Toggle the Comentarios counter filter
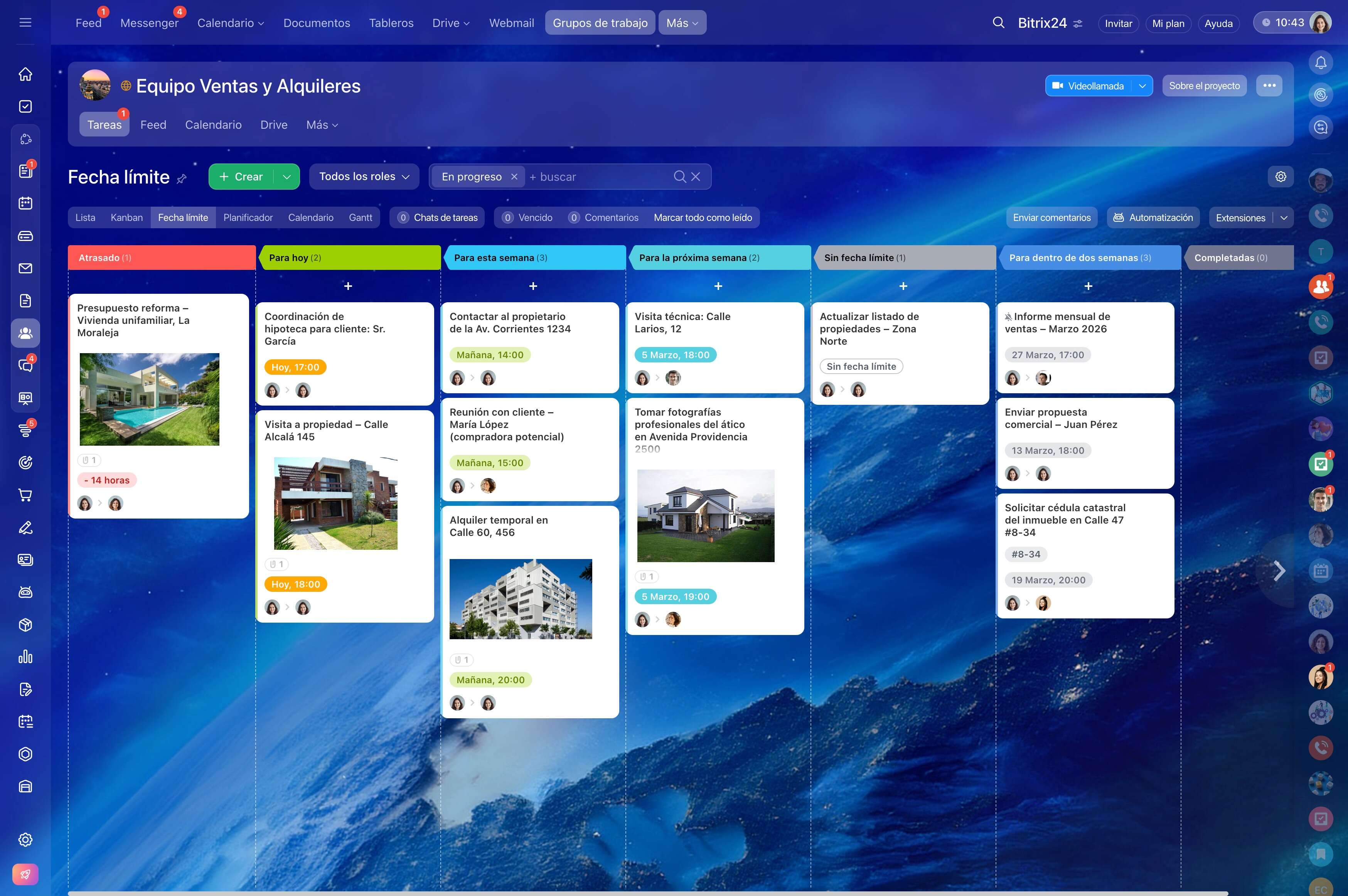 [x=603, y=218]
